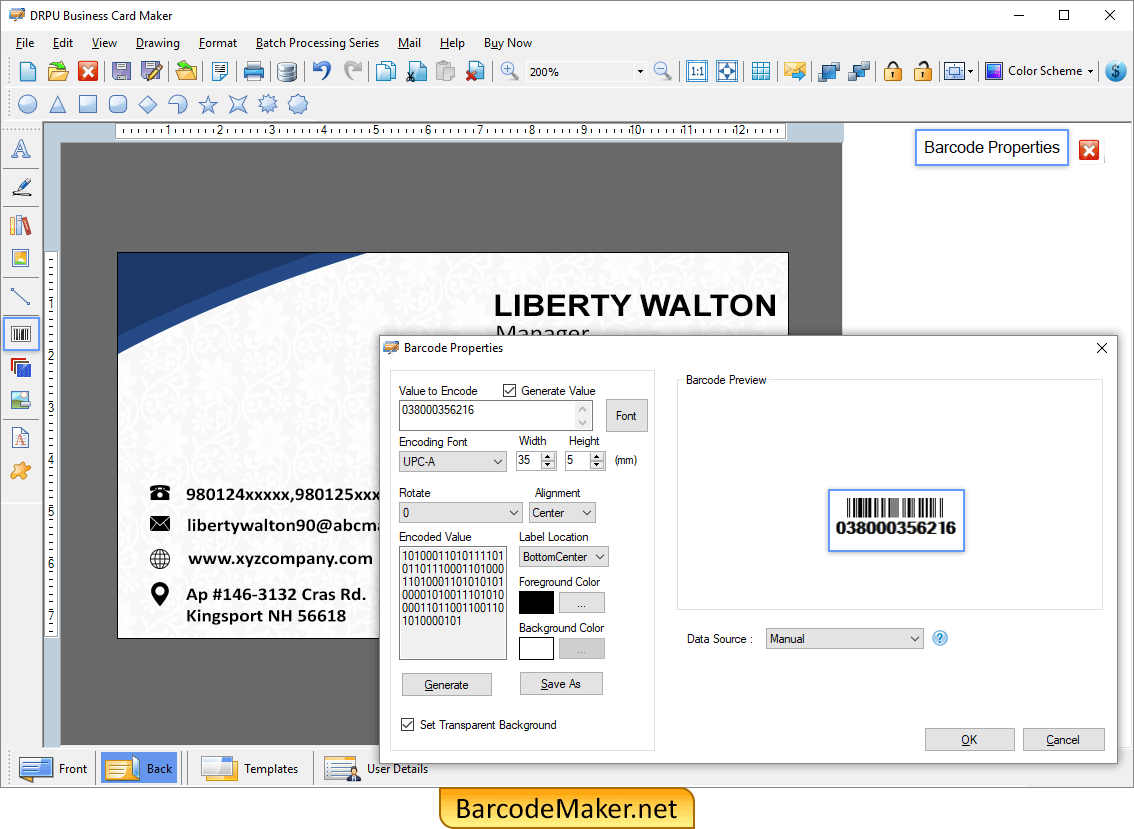The width and height of the screenshot is (1134, 829).
Task: Open the database icon in toolbar
Action: tap(287, 71)
